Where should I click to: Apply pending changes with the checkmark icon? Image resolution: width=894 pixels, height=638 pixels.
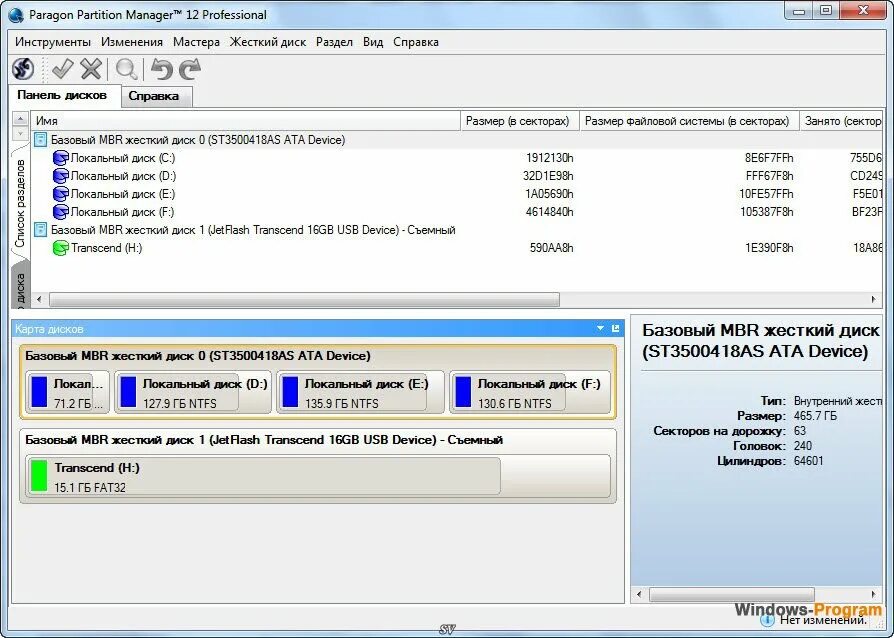62,69
